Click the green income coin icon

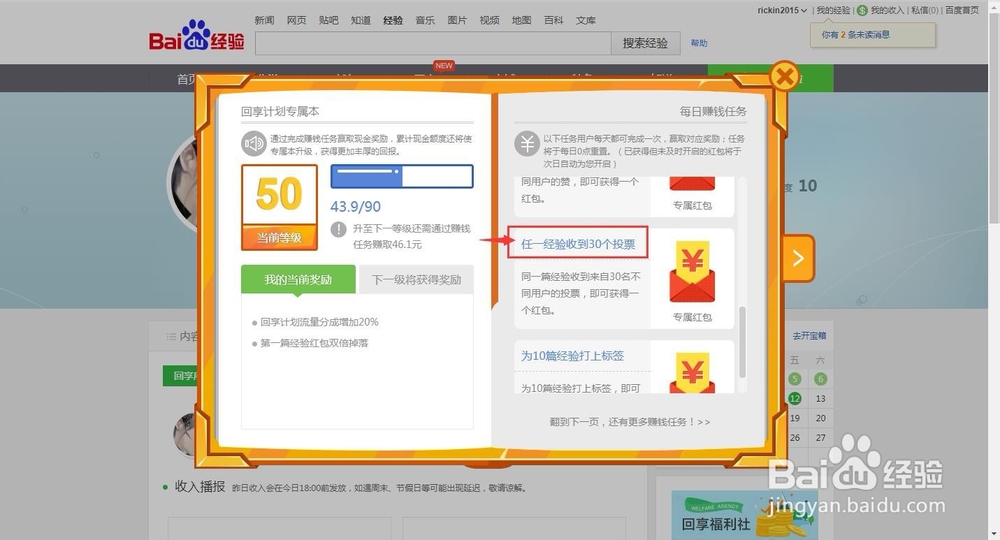coord(862,10)
